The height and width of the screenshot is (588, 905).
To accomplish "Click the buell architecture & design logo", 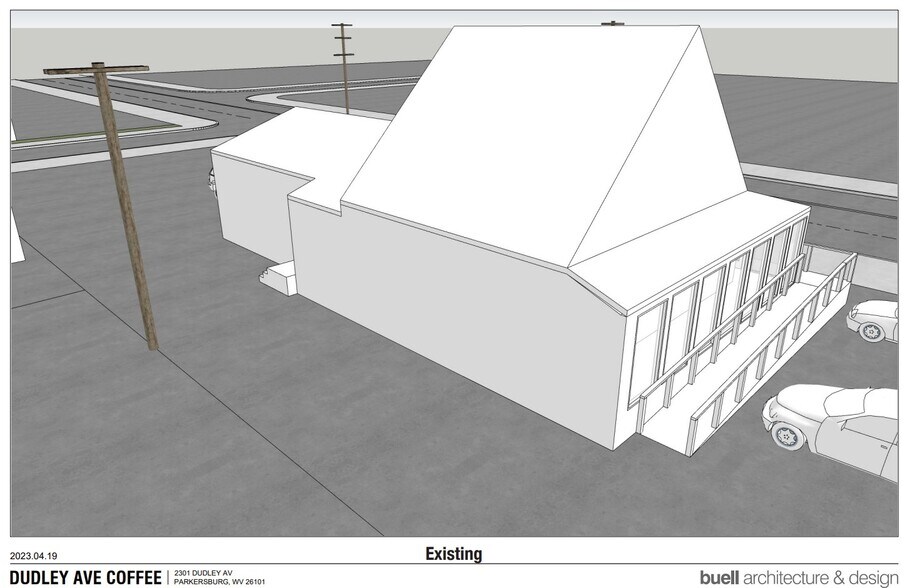I will (798, 574).
